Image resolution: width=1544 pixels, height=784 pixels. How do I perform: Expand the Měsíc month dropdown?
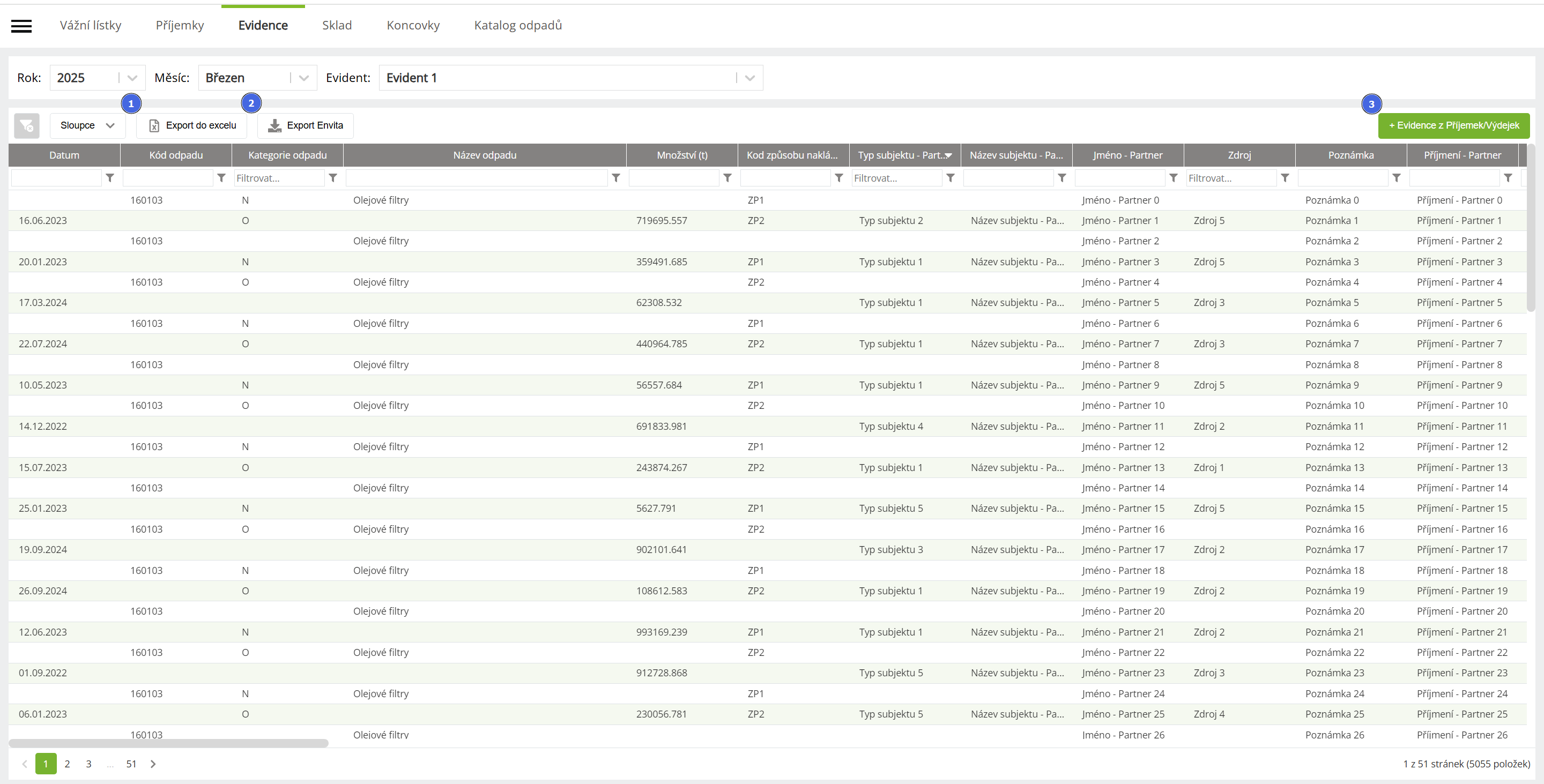click(304, 78)
